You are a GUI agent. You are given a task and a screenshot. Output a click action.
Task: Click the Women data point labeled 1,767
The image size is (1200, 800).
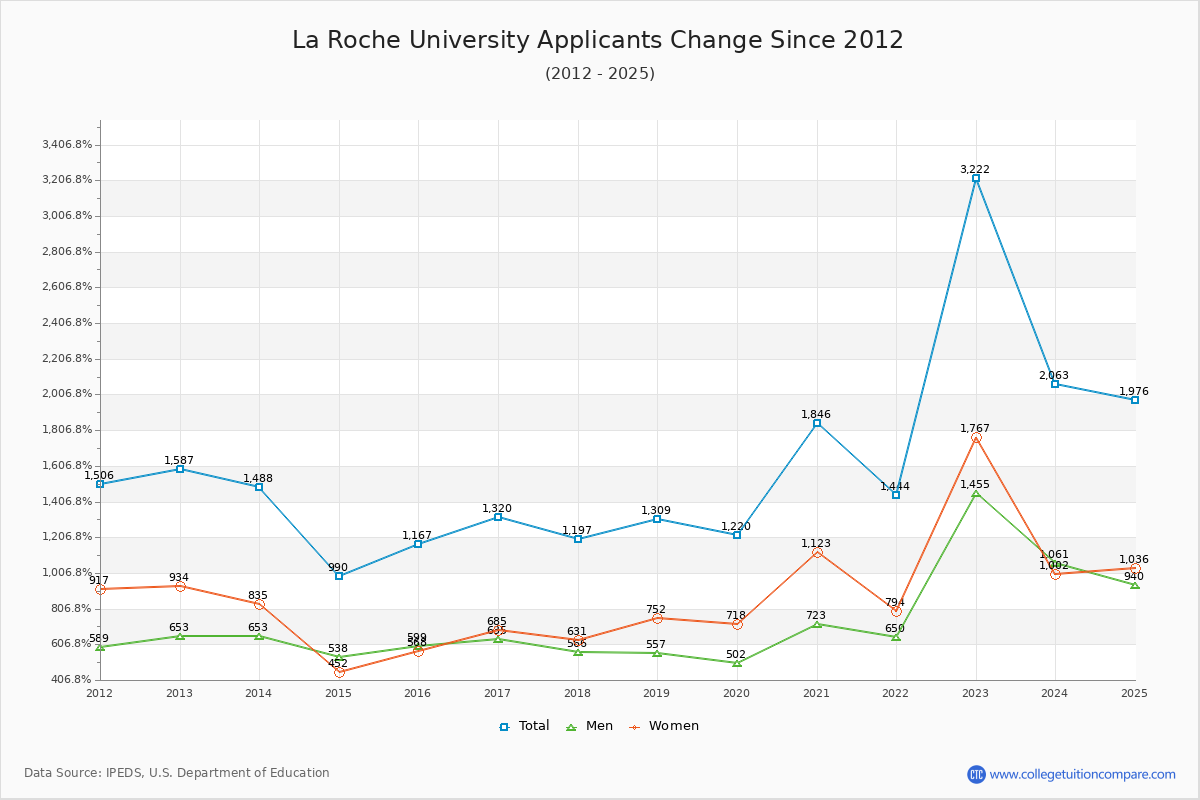[x=976, y=438]
